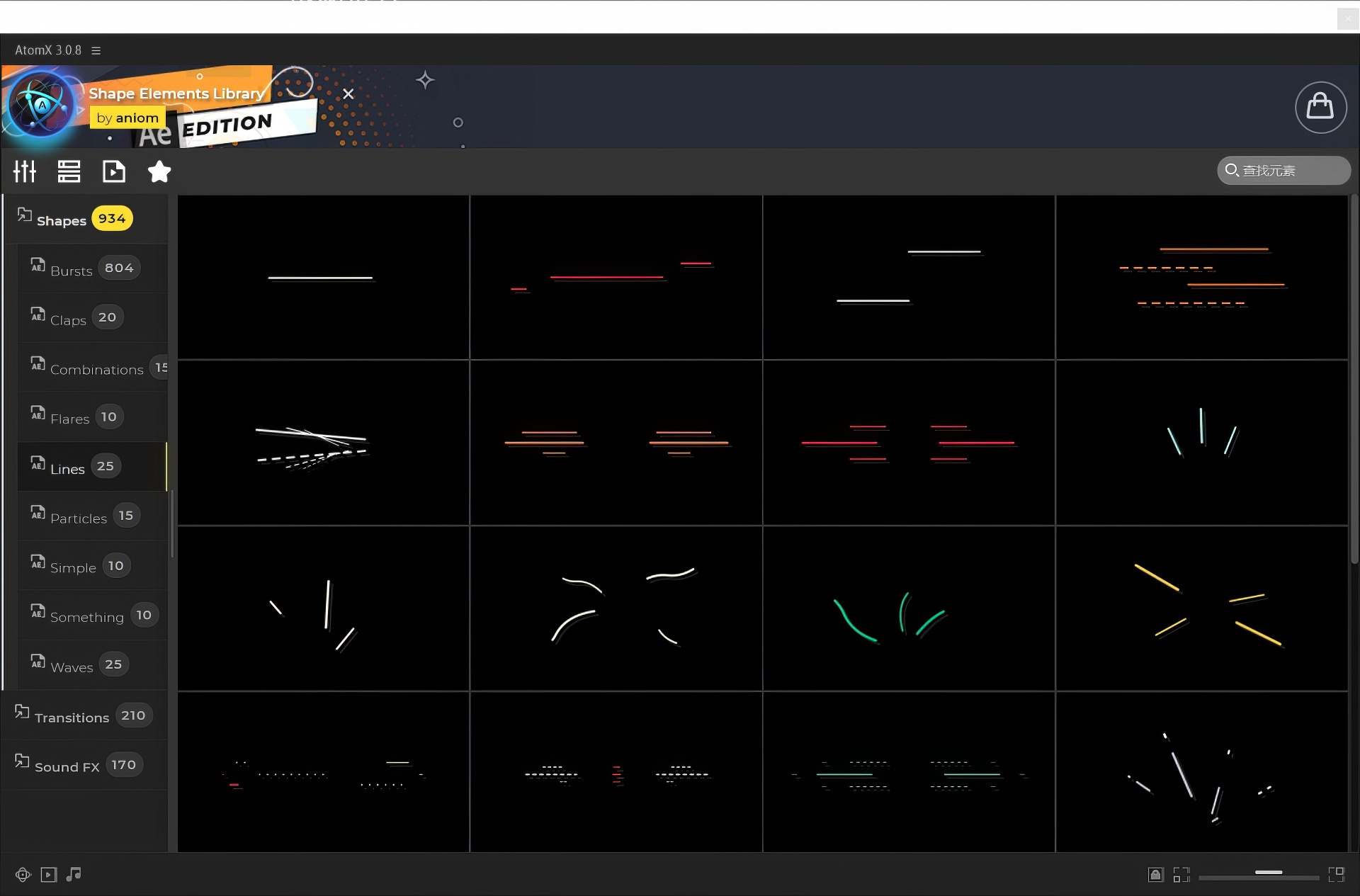Image resolution: width=1360 pixels, height=896 pixels.
Task: Select the white scattered burst strokes thumbnail
Action: 1202,772
